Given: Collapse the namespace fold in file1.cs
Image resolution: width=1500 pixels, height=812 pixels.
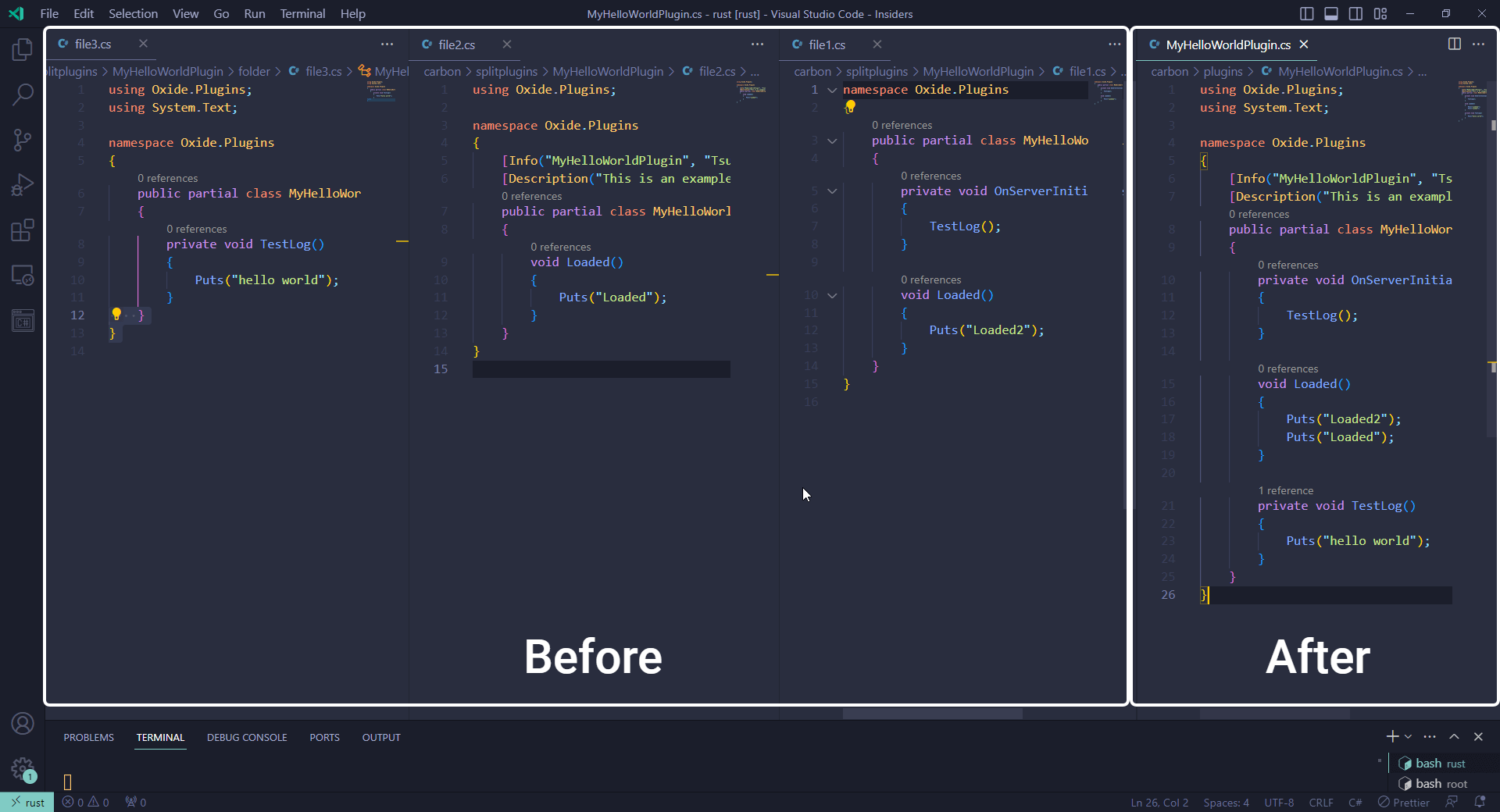Looking at the screenshot, I should (832, 90).
